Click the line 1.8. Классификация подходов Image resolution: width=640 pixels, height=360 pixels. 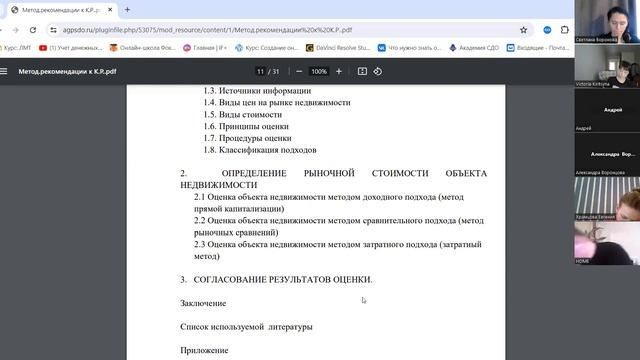pyautogui.click(x=260, y=150)
